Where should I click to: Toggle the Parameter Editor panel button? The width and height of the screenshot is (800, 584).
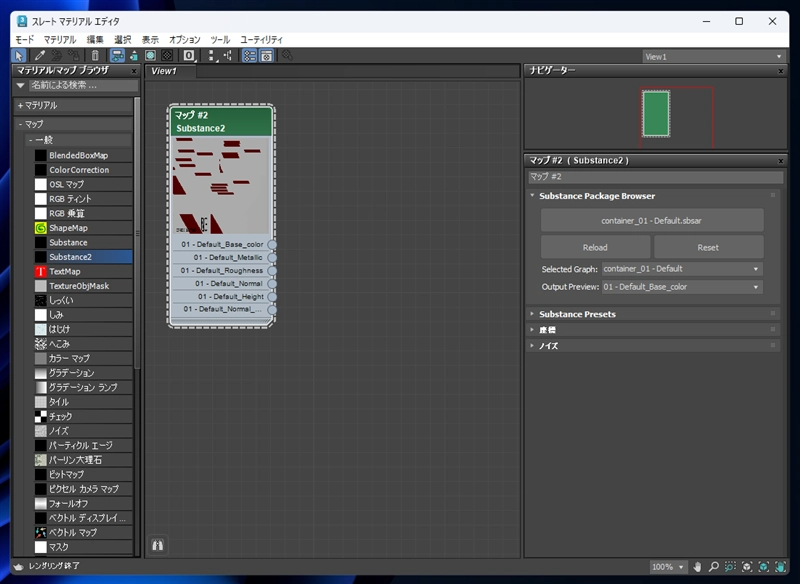[267, 56]
